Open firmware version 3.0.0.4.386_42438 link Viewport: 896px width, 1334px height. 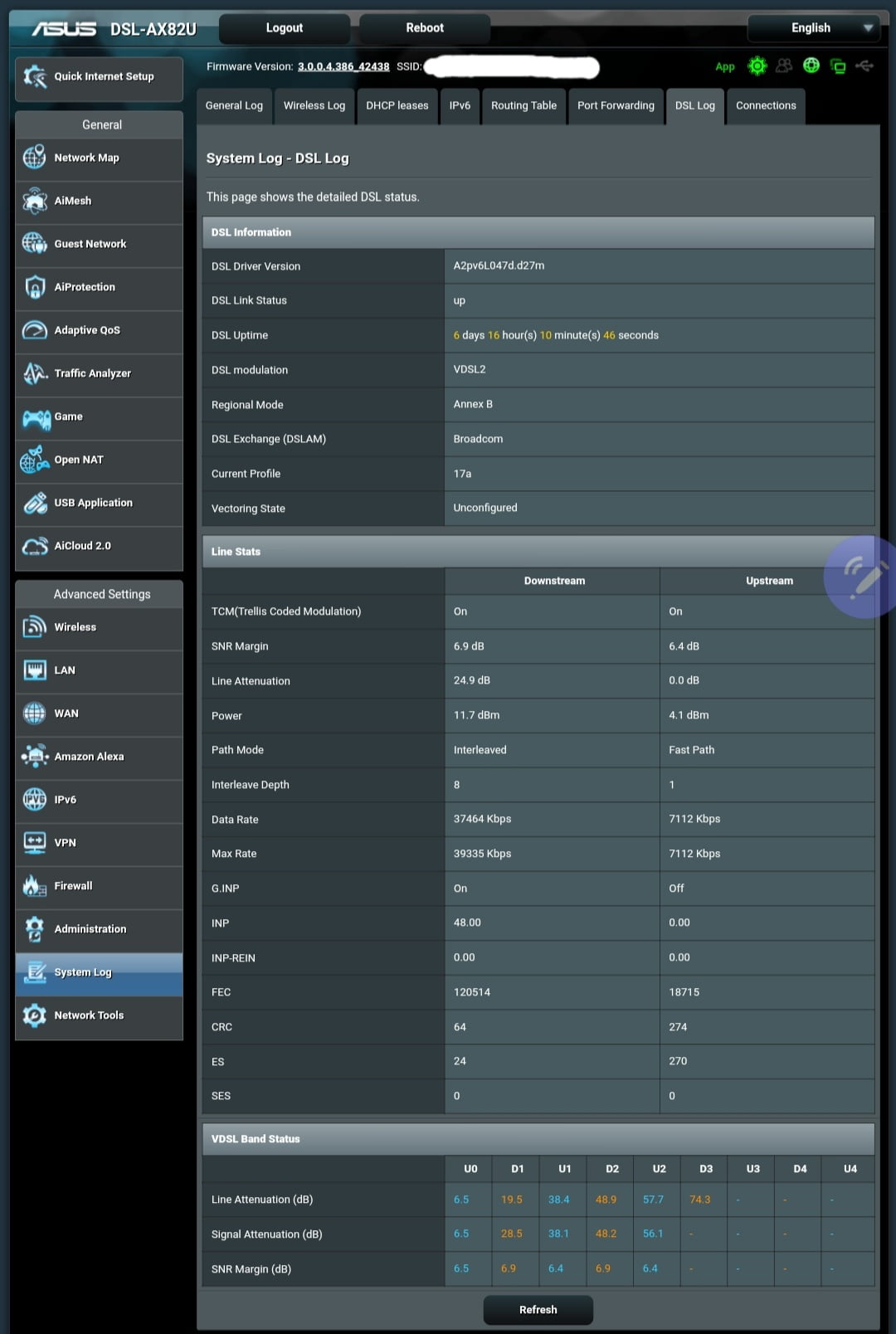[x=343, y=66]
